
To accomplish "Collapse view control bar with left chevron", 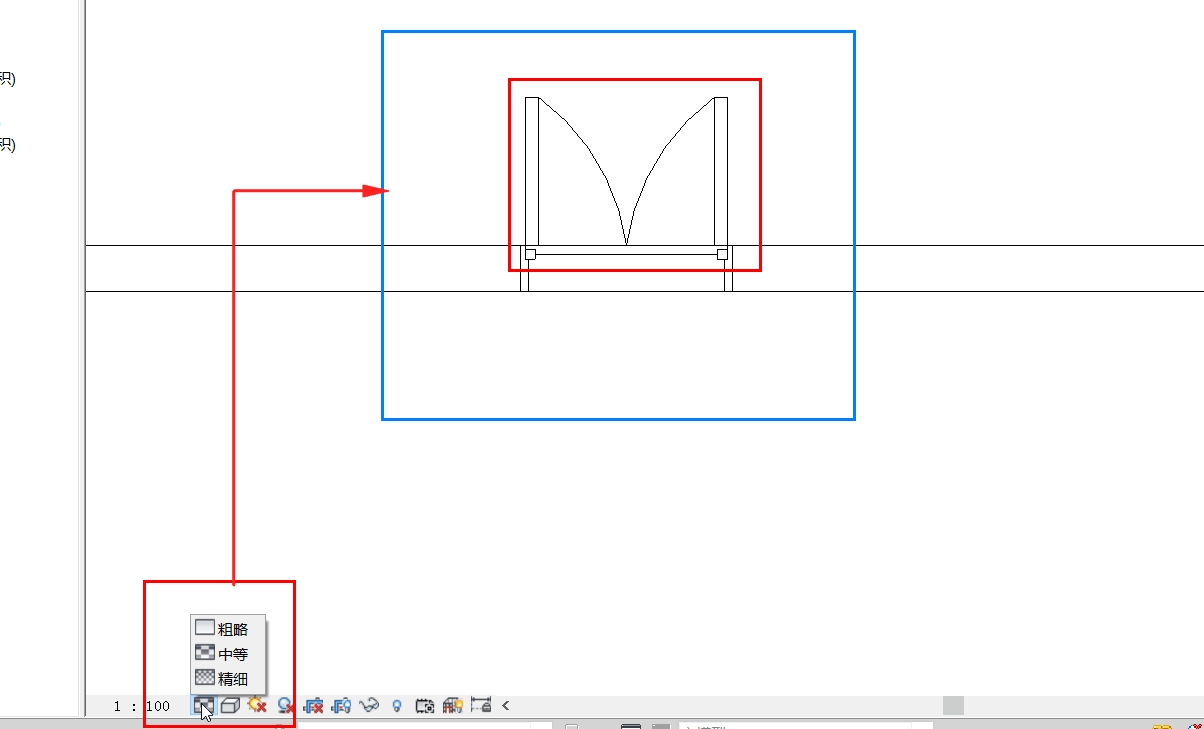I will click(506, 706).
